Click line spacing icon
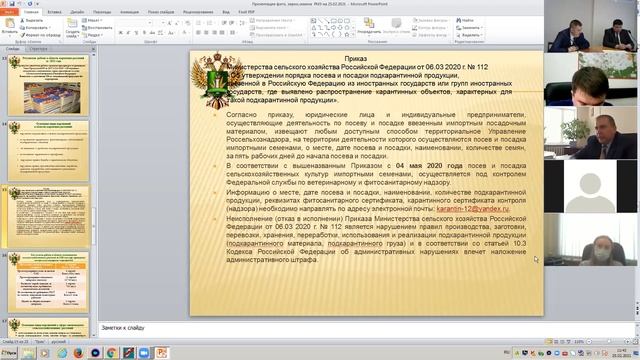This screenshot has width=640, height=360. pos(242,23)
